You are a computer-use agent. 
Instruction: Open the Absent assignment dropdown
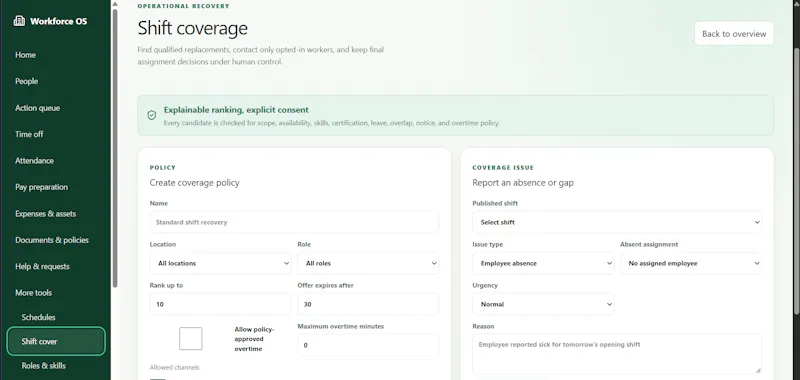point(691,263)
